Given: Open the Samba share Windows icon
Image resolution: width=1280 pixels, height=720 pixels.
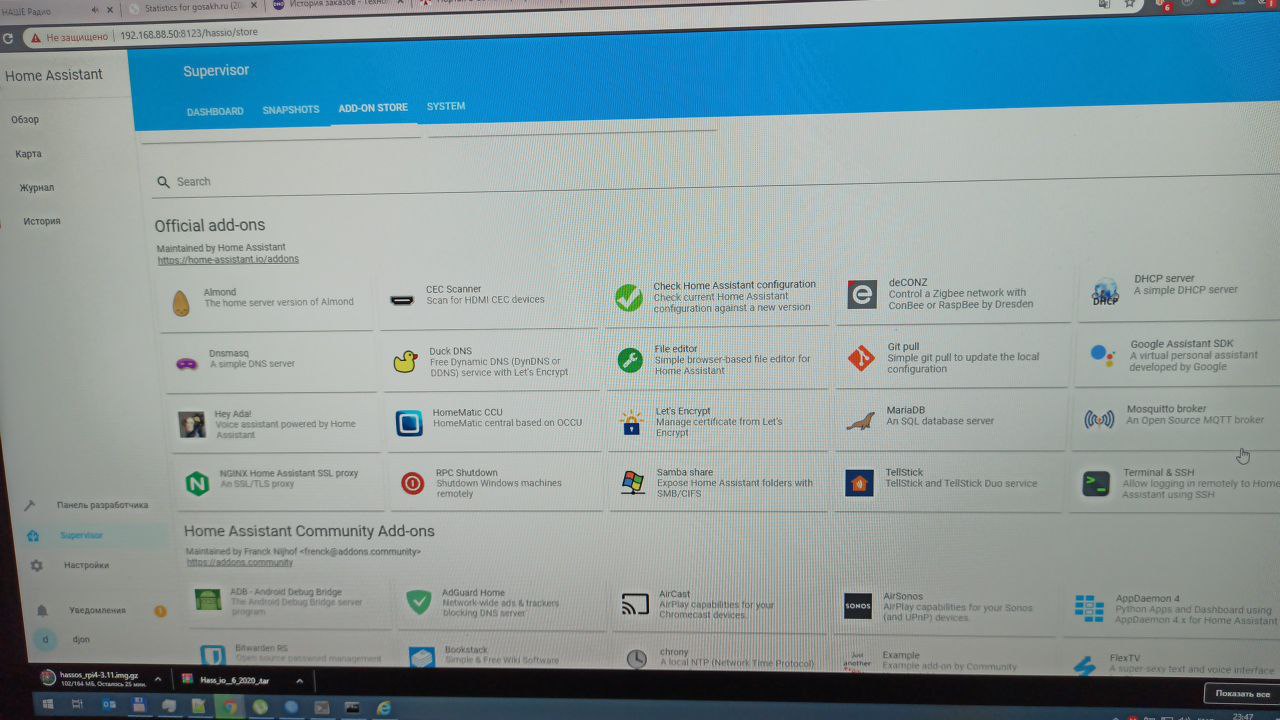Looking at the screenshot, I should point(633,482).
